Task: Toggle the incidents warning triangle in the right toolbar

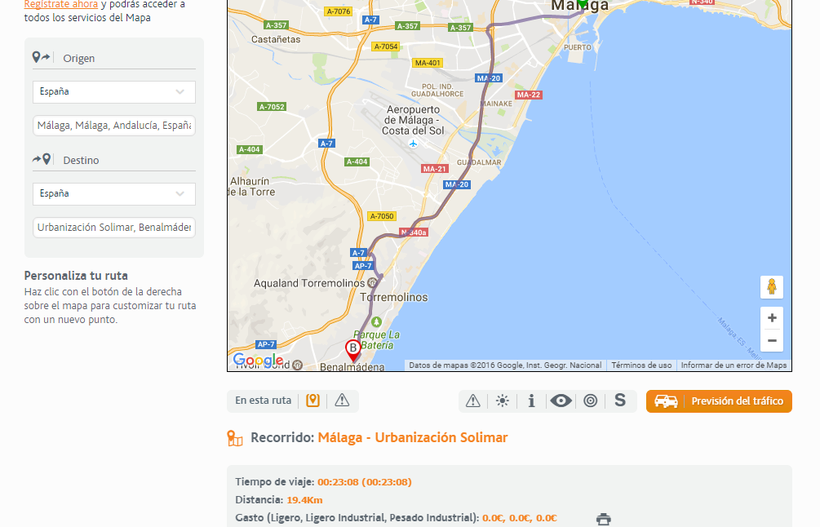Action: click(473, 401)
